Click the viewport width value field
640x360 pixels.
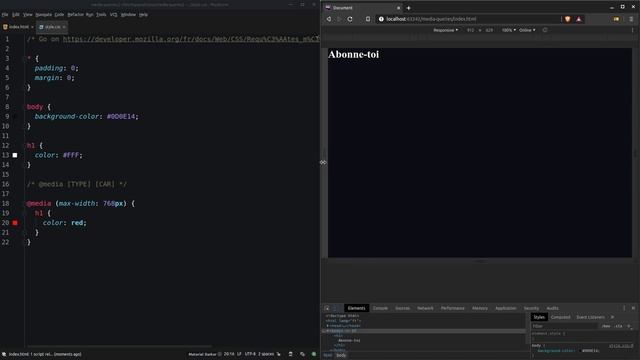[471, 30]
